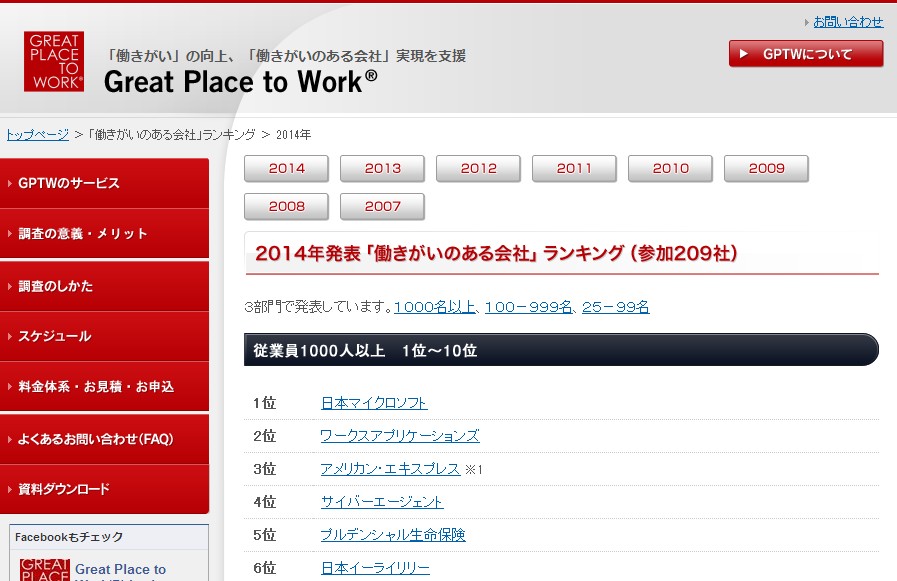
Task: Open よくあるお問い合わせ(FAQ) sidebar menu
Action: pyautogui.click(x=104, y=439)
